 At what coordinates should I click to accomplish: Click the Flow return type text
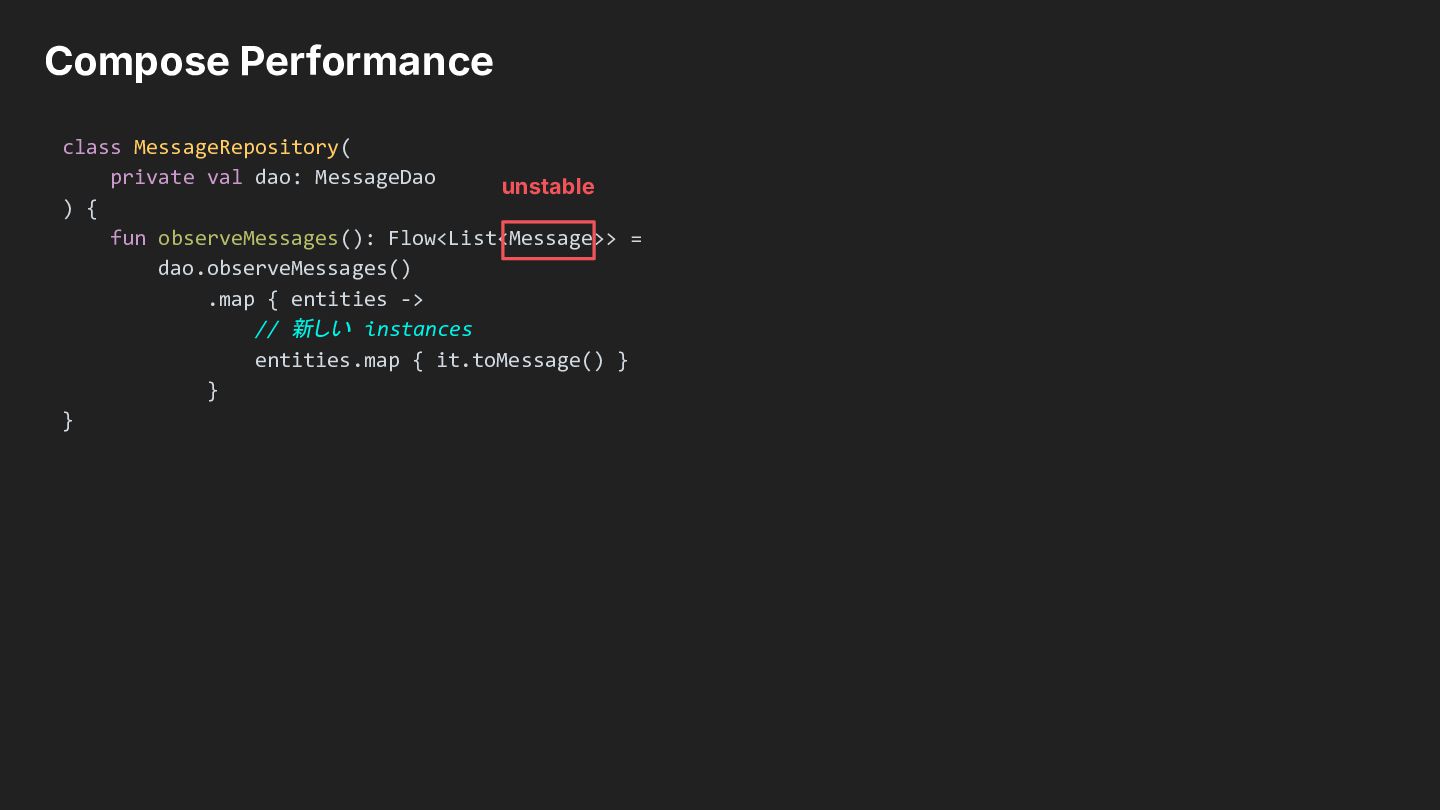pyautogui.click(x=412, y=238)
